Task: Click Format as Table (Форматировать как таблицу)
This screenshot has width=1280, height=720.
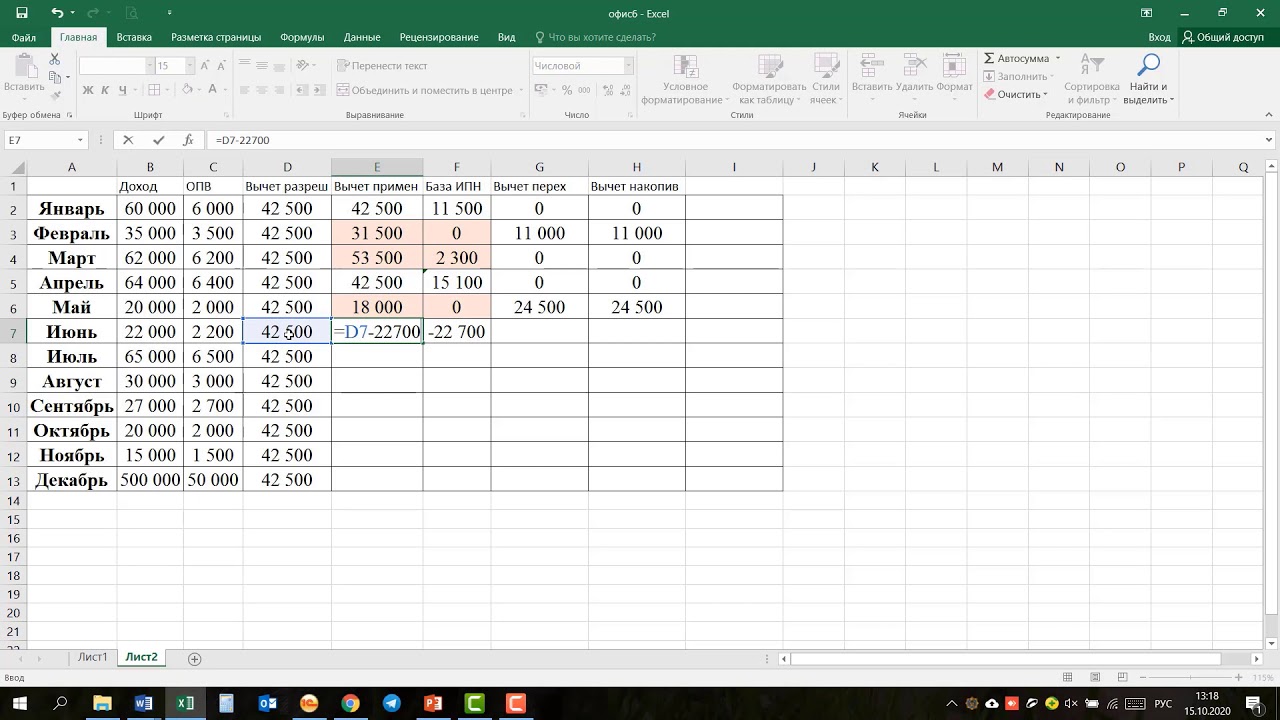Action: point(768,80)
